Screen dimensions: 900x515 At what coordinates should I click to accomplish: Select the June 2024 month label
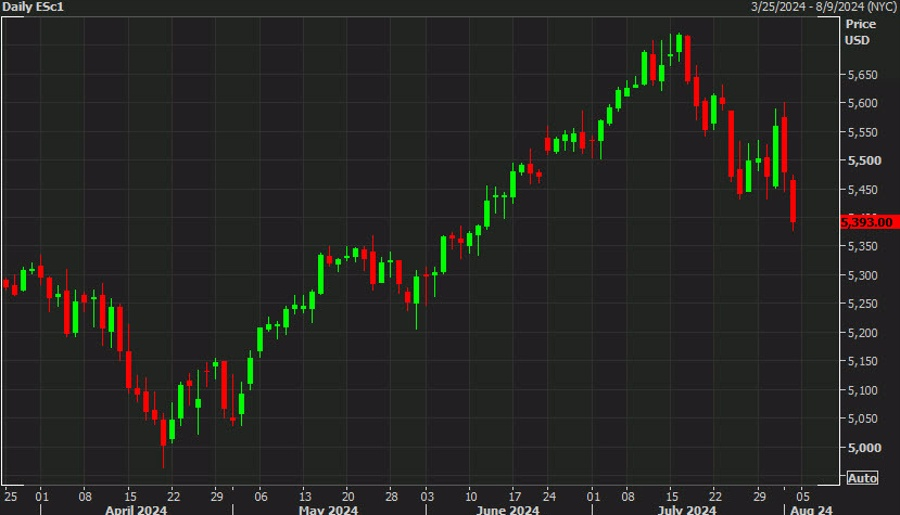[507, 509]
